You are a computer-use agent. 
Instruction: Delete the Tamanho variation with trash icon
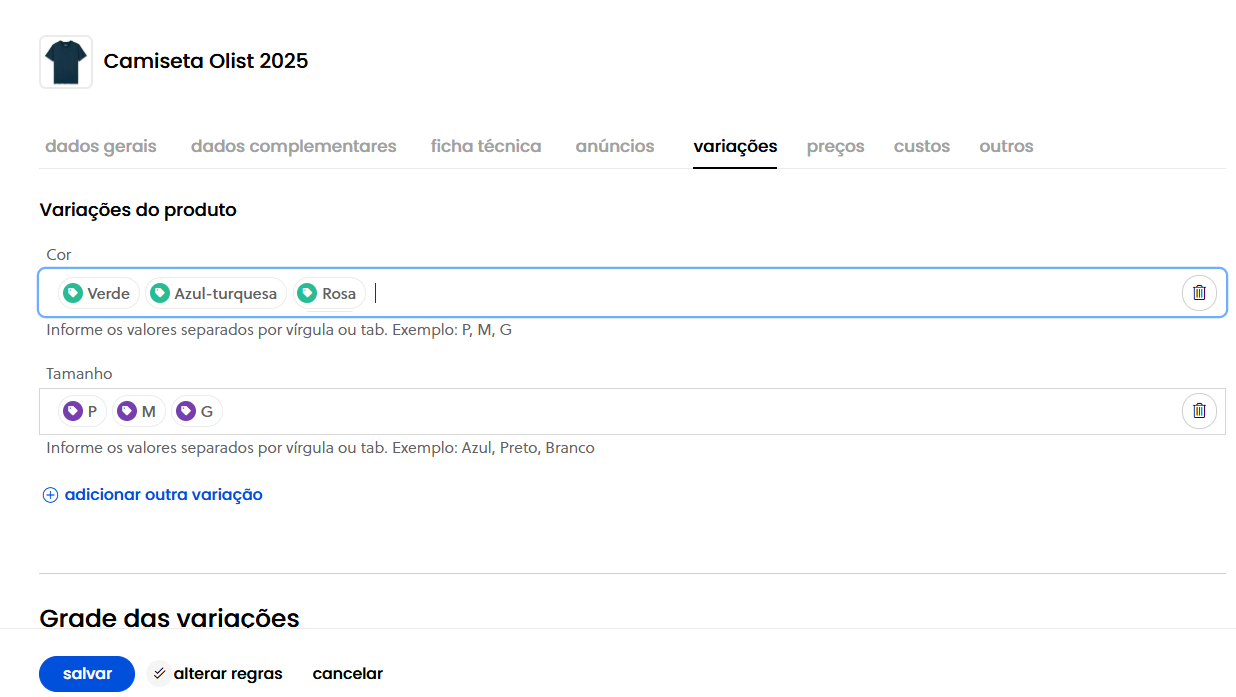[x=1199, y=411]
